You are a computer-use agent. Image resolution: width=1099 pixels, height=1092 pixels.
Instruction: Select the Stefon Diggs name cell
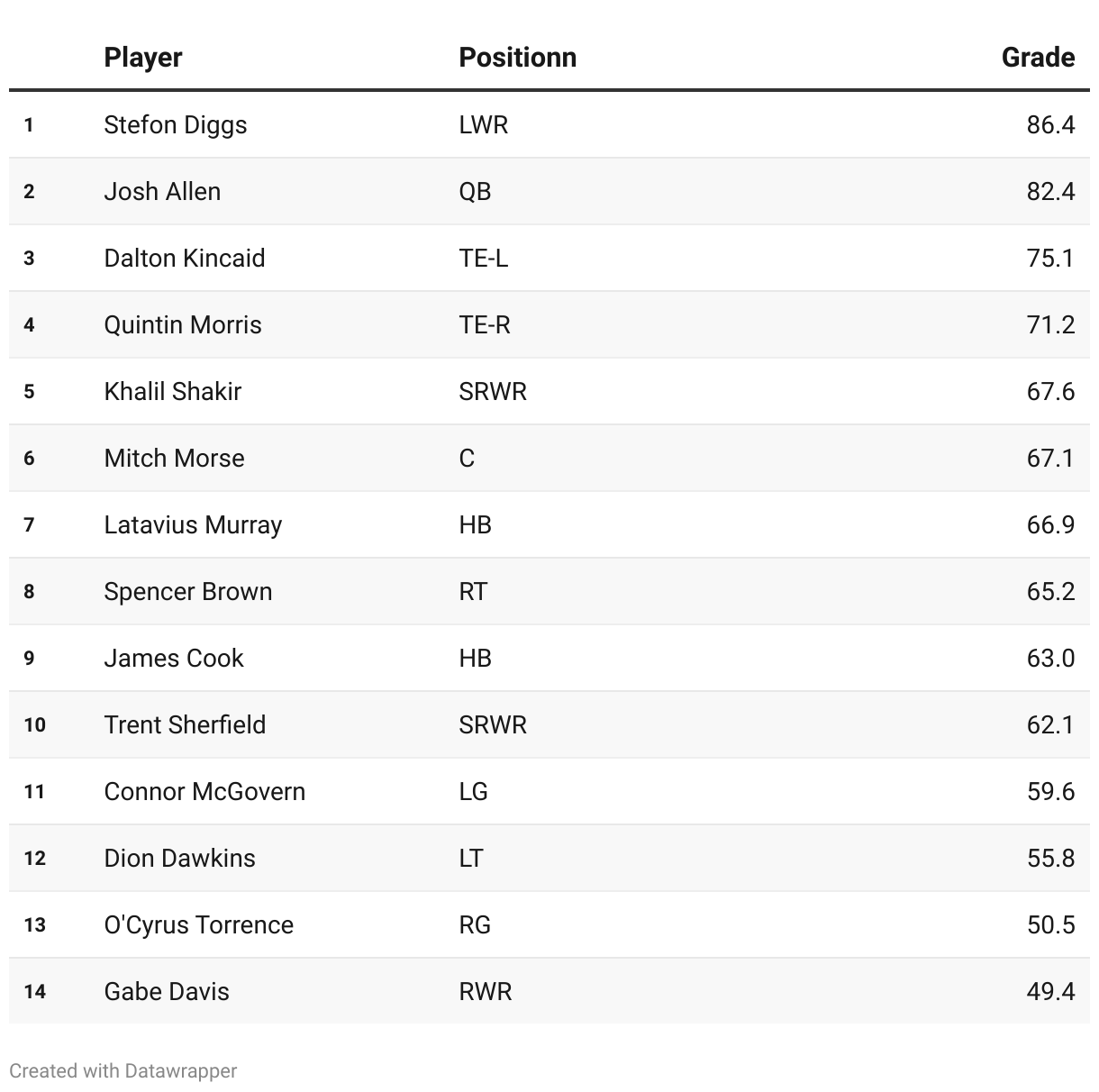click(x=176, y=124)
